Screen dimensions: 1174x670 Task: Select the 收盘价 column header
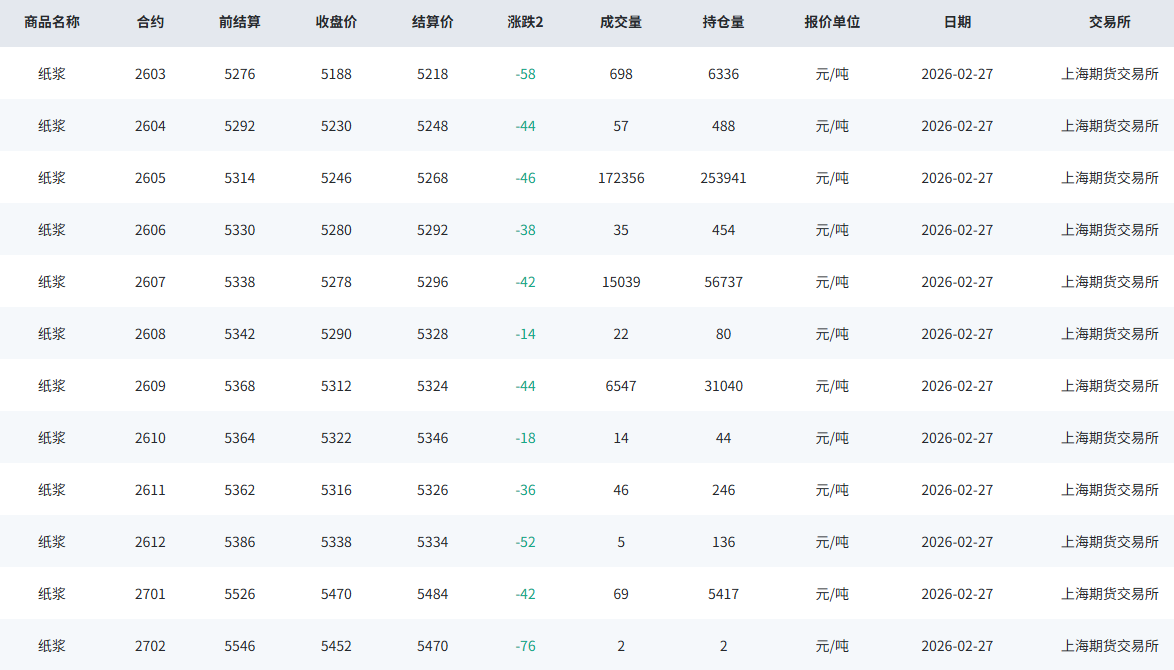(x=336, y=22)
